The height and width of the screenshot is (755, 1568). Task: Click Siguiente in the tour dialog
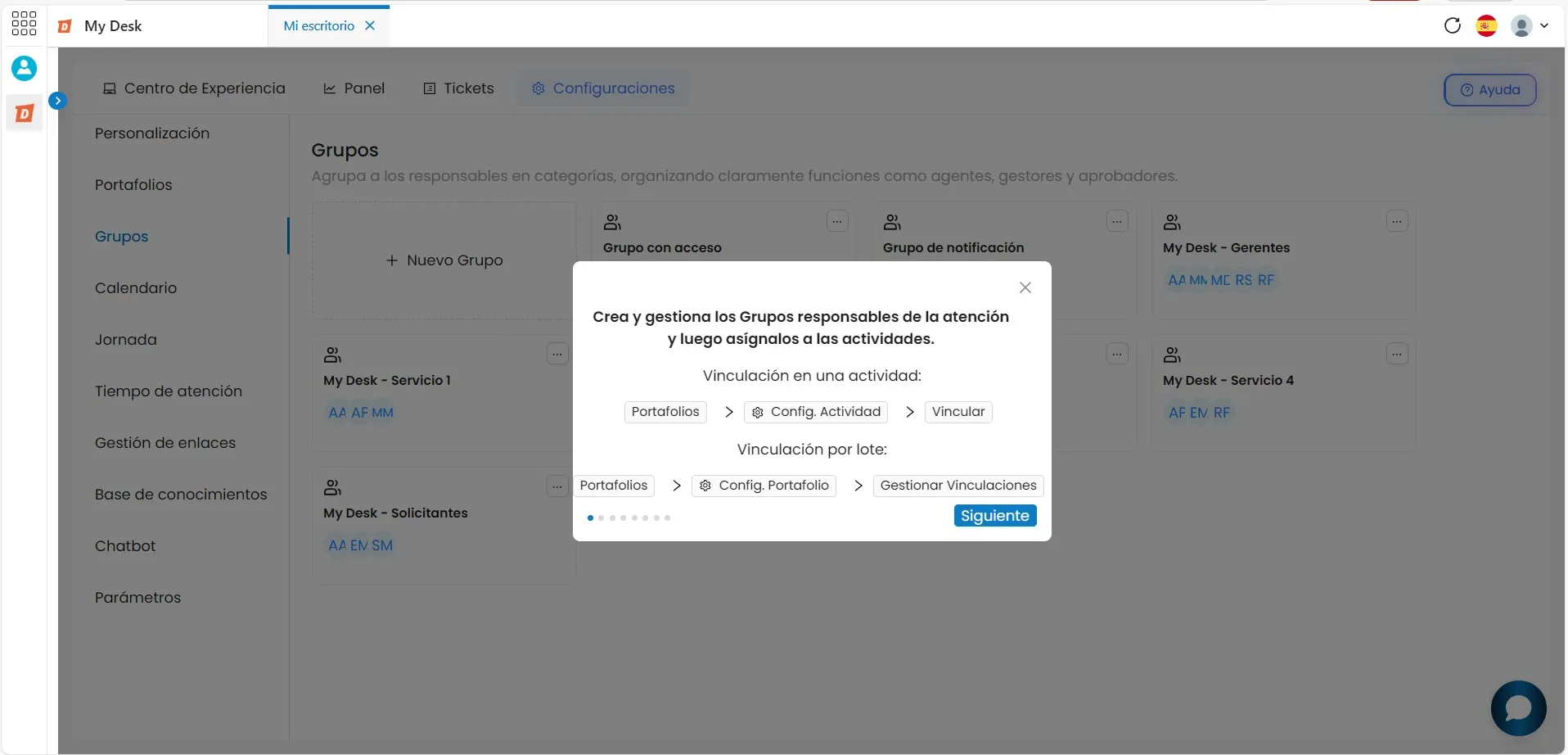[995, 516]
